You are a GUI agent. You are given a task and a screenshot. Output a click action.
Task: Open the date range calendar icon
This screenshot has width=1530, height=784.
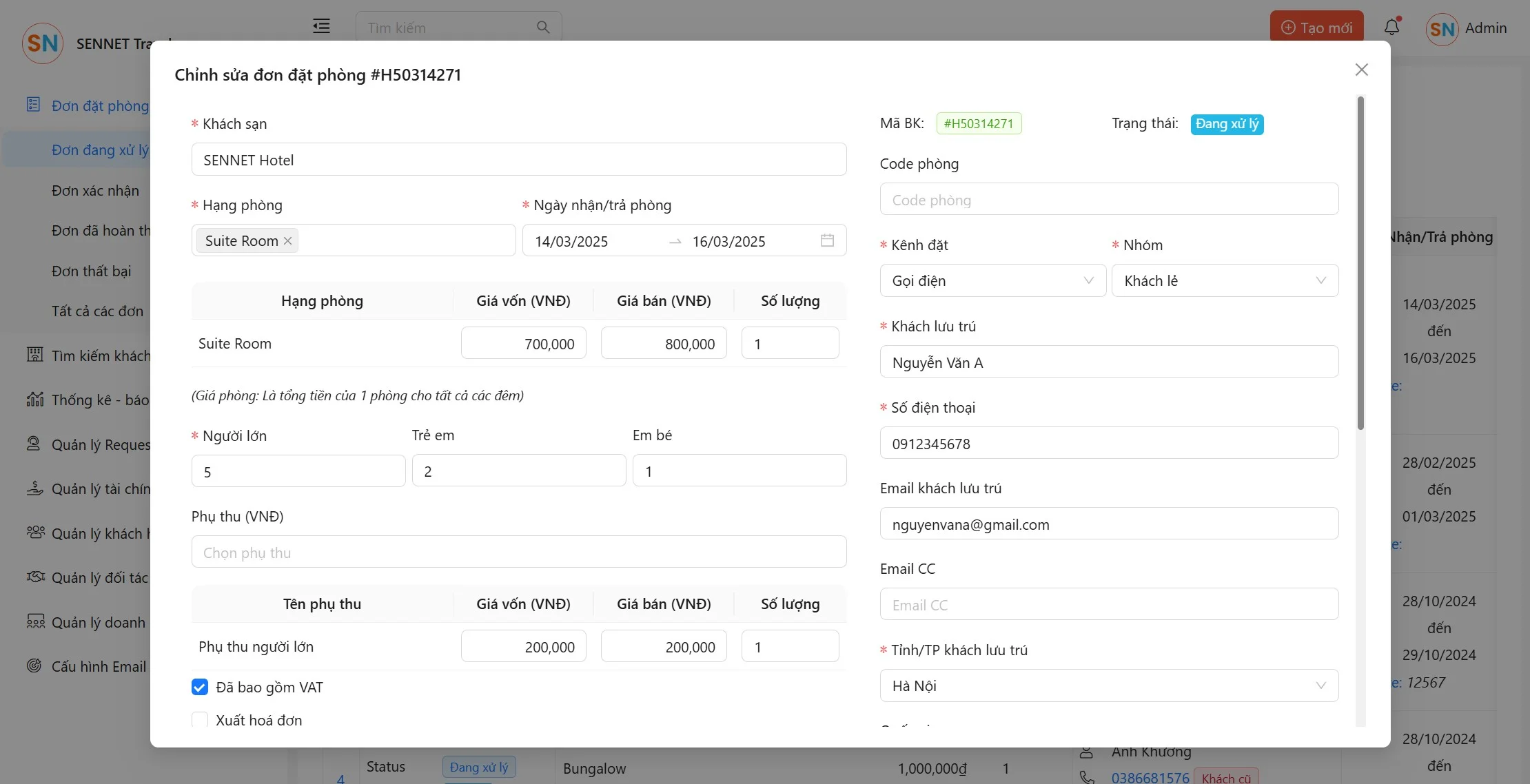(827, 240)
